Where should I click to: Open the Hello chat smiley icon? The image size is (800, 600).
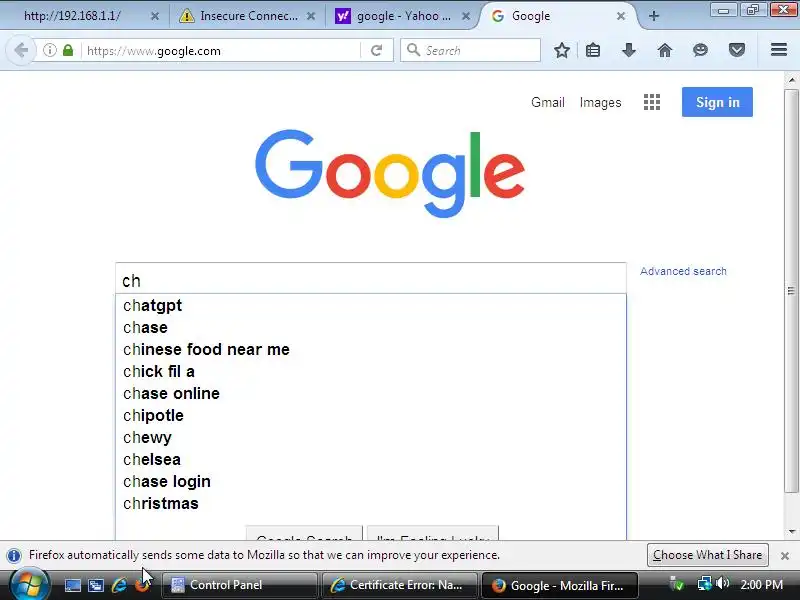click(x=701, y=50)
